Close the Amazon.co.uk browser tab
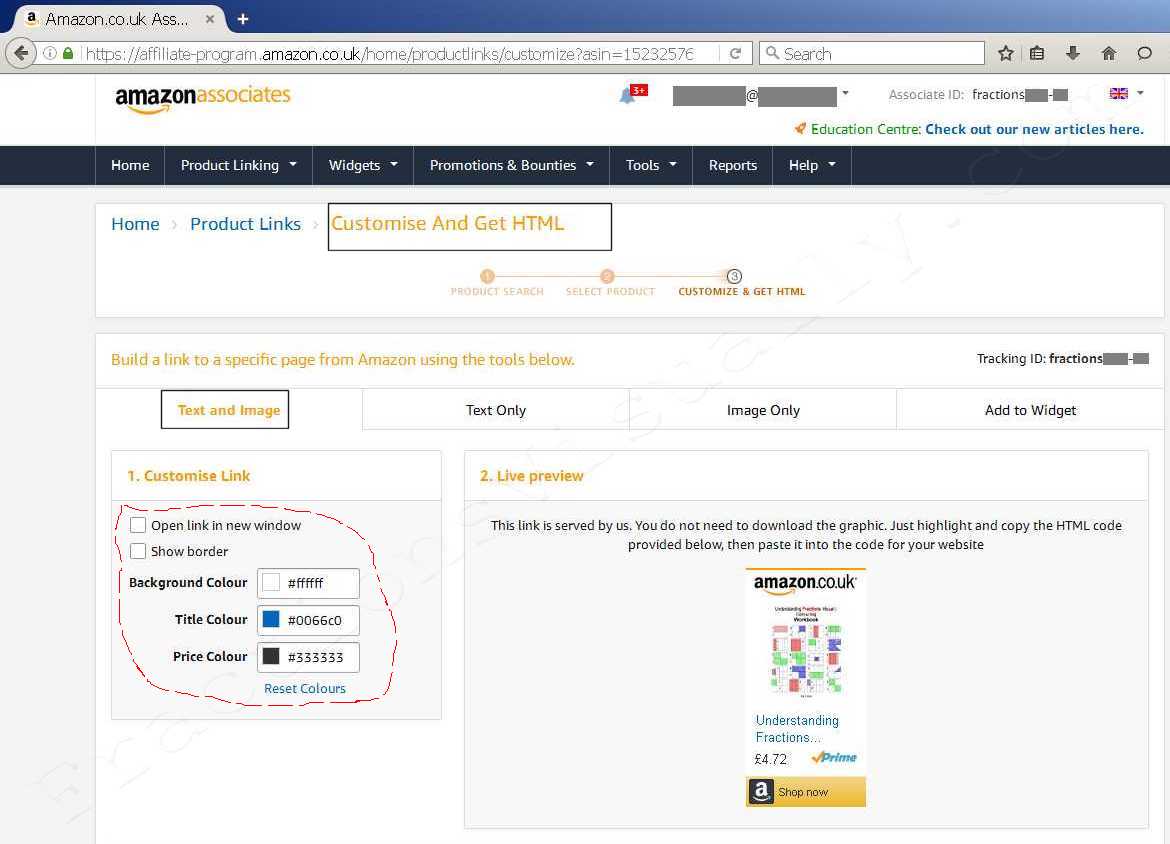 click(x=210, y=19)
